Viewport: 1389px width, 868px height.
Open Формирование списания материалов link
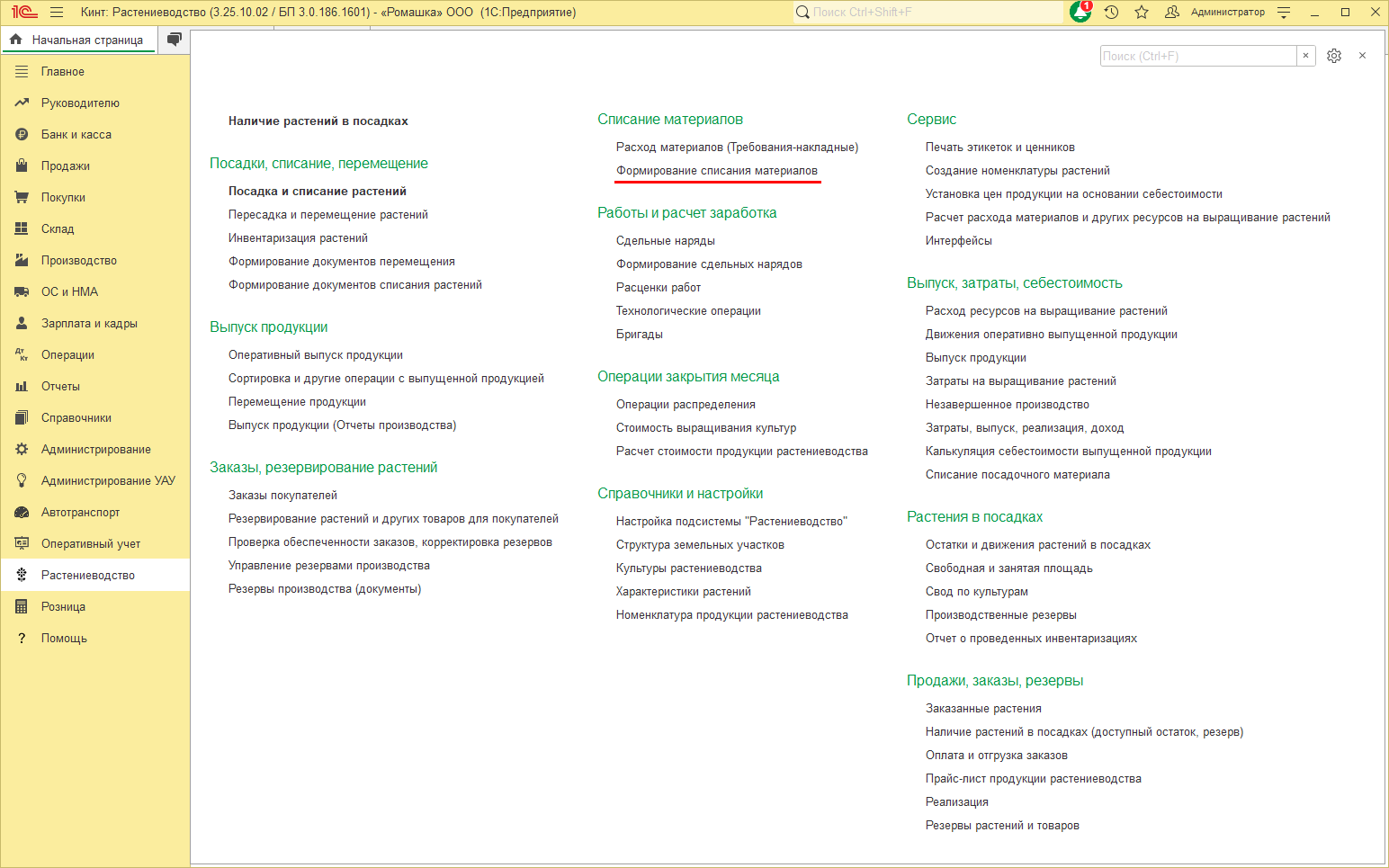[717, 170]
